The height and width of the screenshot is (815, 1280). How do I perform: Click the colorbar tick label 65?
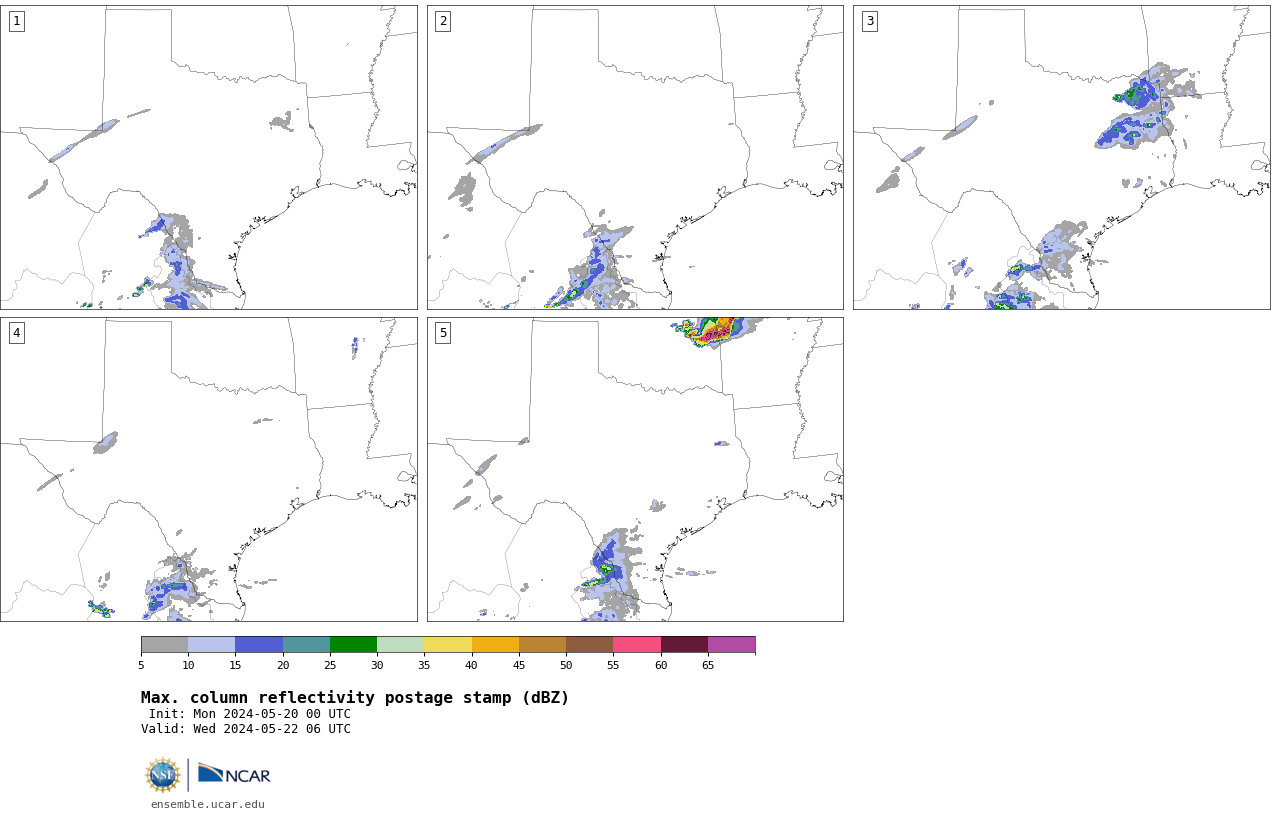point(708,665)
